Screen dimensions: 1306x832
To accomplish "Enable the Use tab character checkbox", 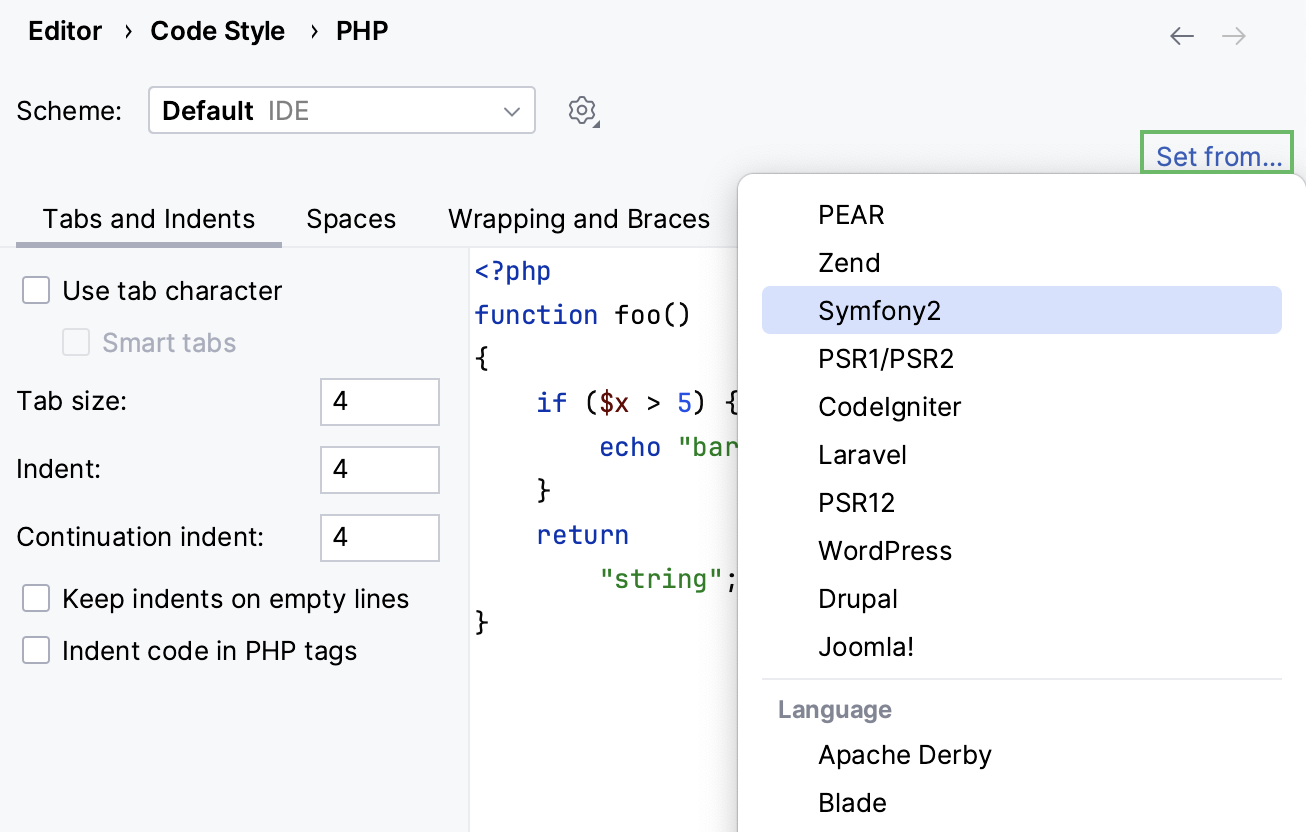I will (x=36, y=290).
